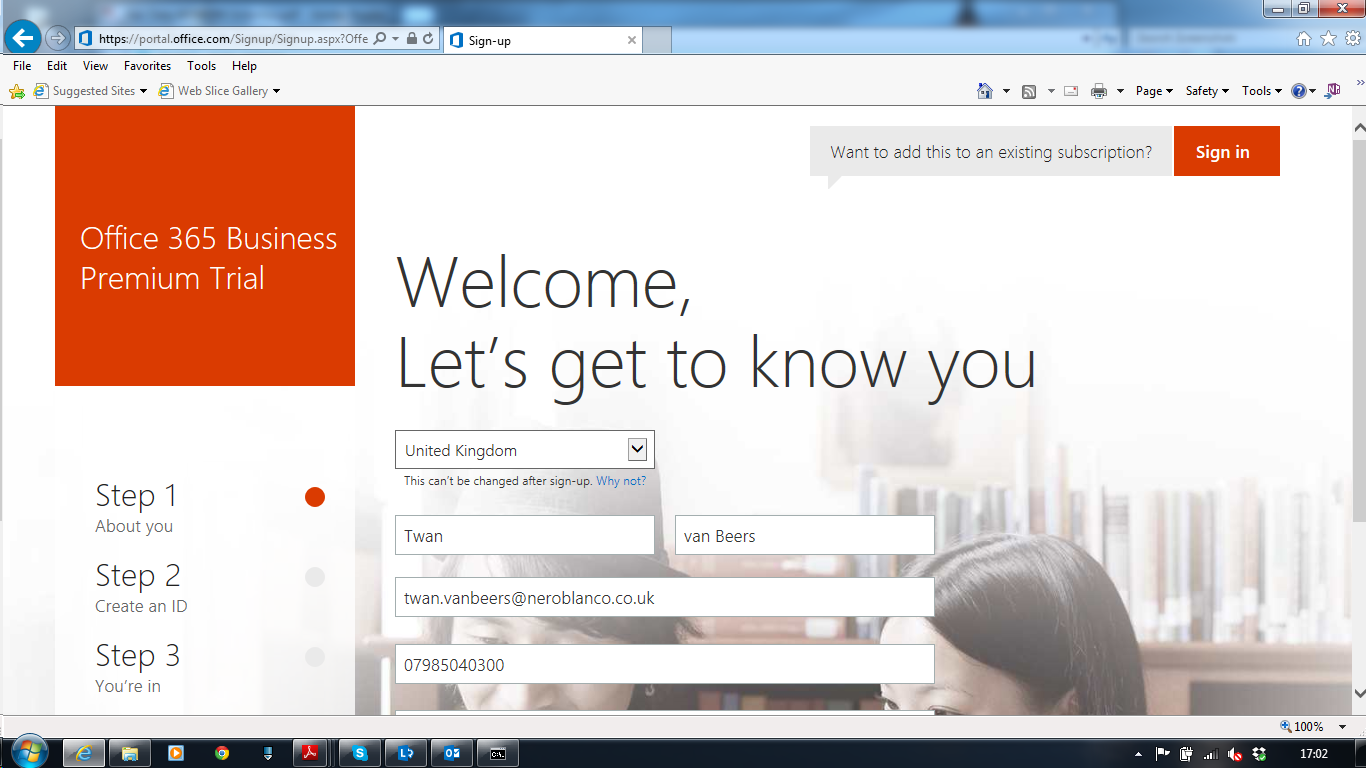Click the security lock icon in address bar
This screenshot has height=768, width=1366.
coord(412,39)
